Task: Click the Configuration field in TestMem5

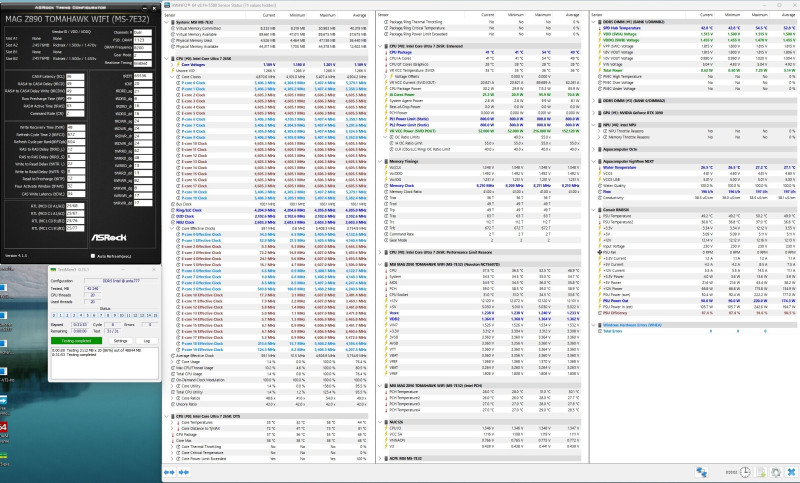Action: [120, 281]
